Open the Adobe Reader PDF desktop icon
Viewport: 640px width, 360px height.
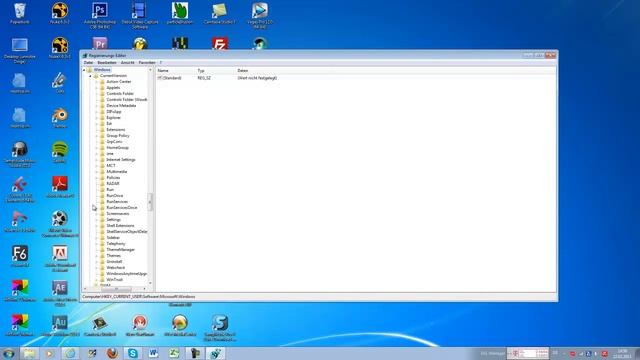(60, 187)
